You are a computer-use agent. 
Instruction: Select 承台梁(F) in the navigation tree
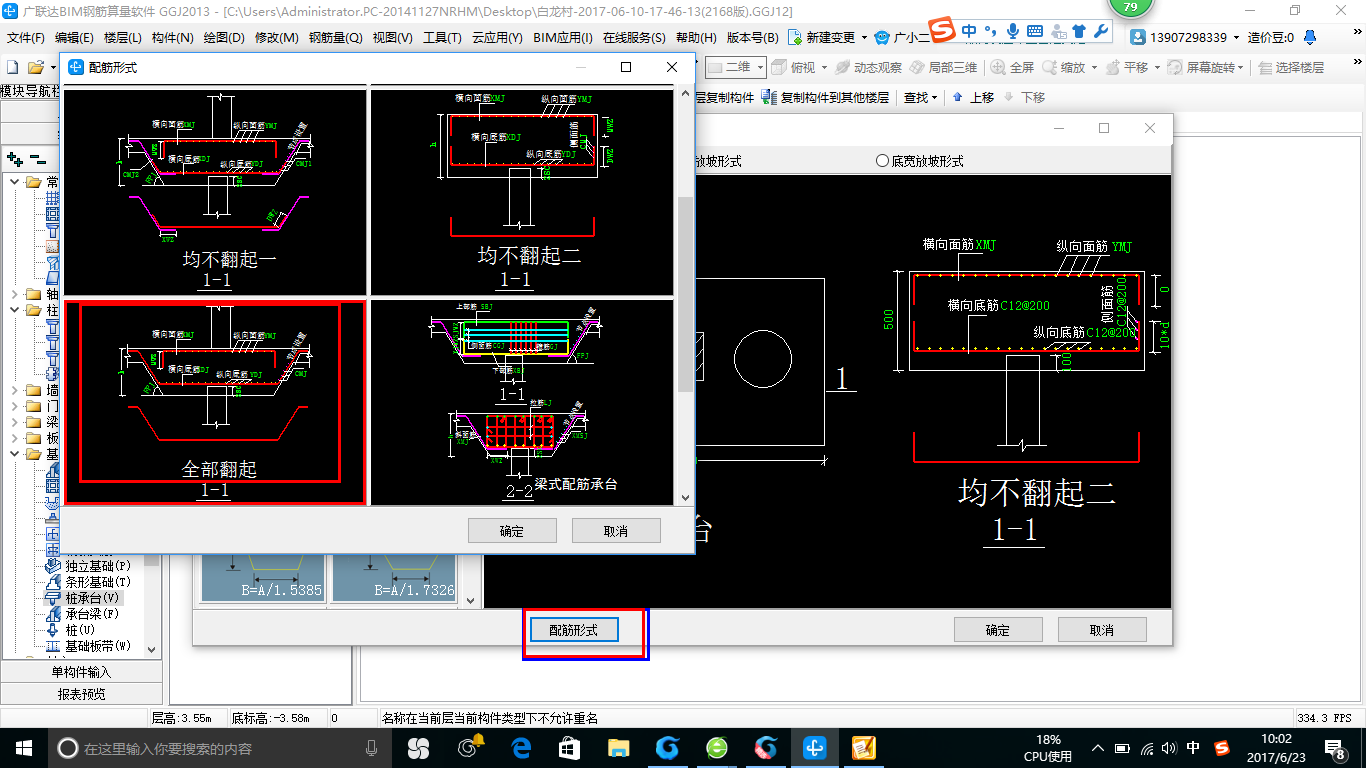(91, 613)
